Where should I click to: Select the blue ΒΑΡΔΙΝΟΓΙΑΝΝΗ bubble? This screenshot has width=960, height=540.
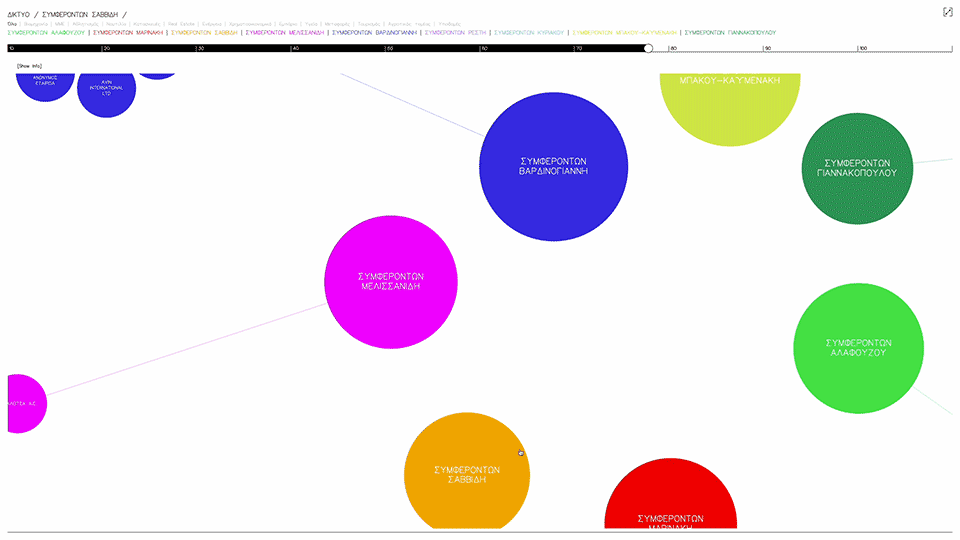click(x=553, y=166)
